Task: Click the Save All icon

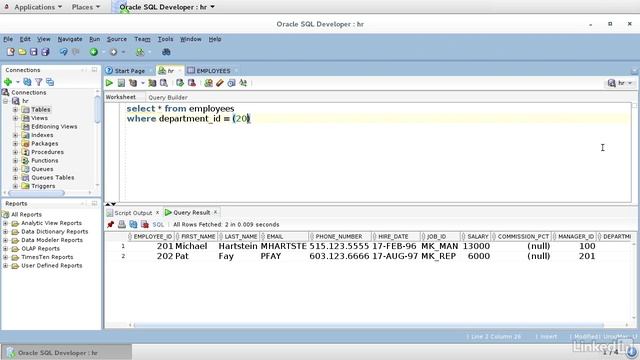Action: 45,52
